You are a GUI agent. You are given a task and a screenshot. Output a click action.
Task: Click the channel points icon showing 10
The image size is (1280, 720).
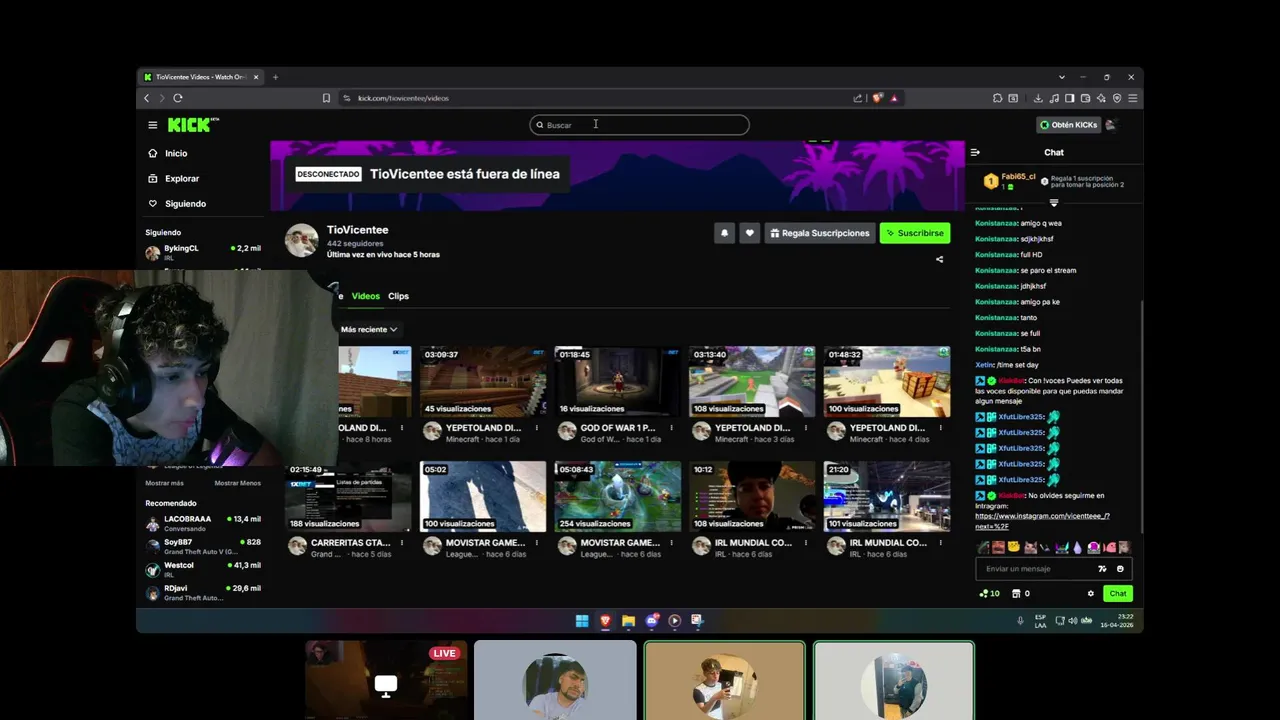point(990,594)
